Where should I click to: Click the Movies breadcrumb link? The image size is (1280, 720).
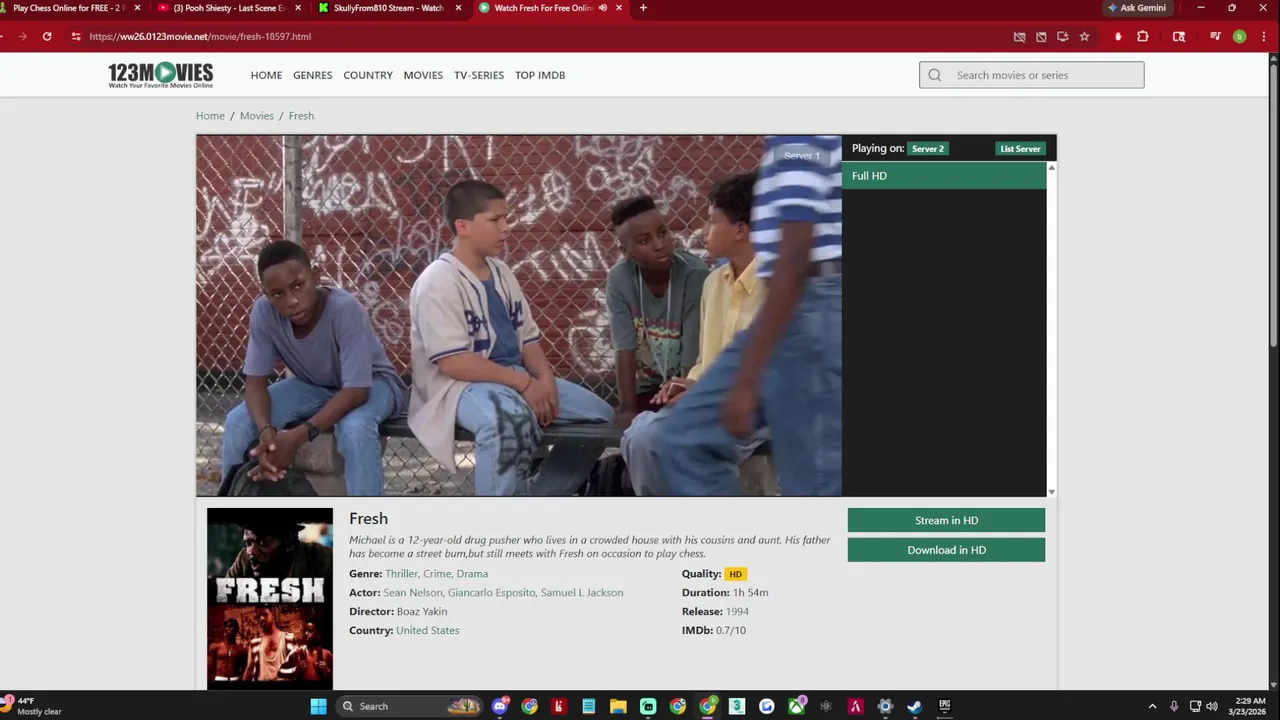(257, 116)
